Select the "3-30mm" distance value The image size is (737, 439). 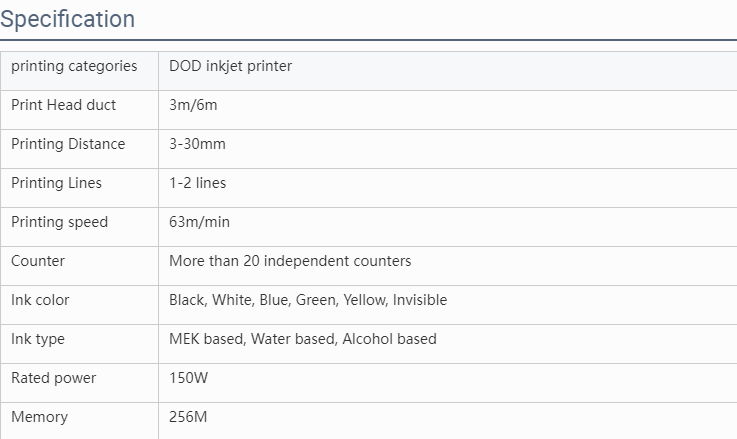(197, 144)
